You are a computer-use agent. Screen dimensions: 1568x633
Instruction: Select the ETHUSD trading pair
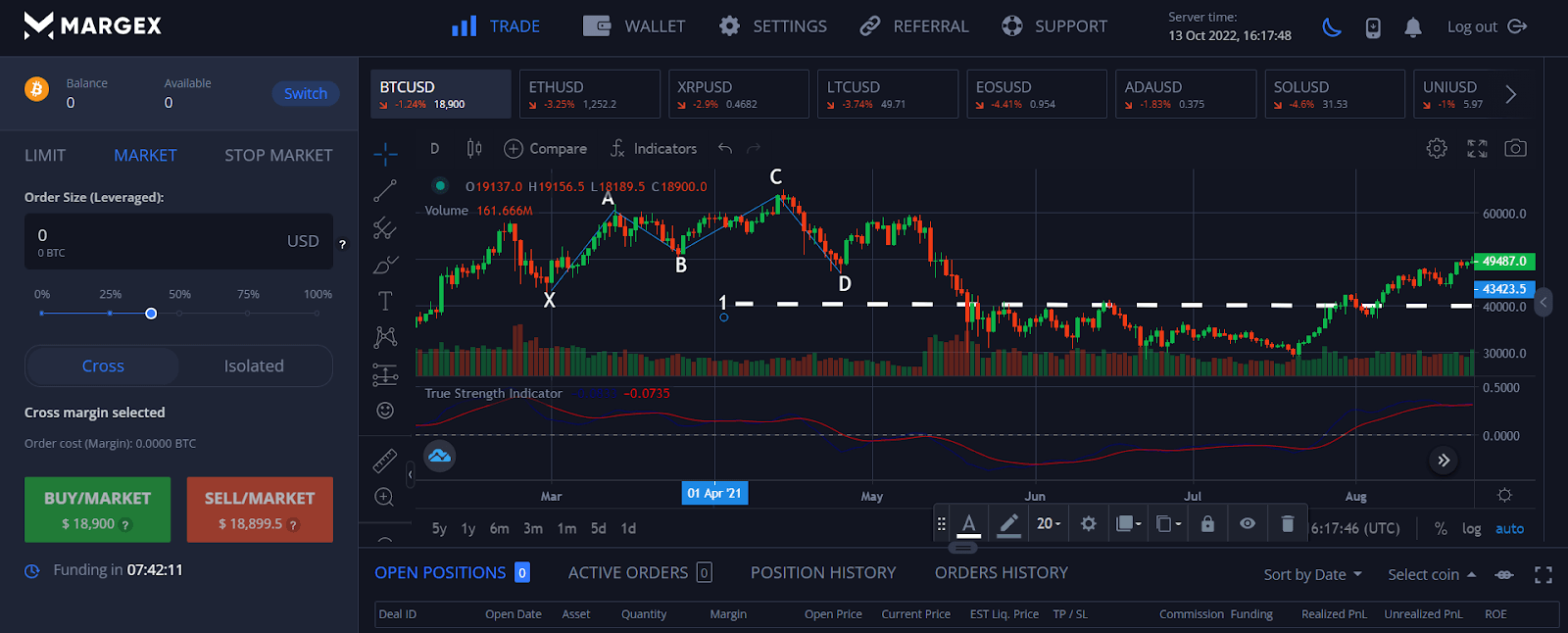tap(589, 94)
